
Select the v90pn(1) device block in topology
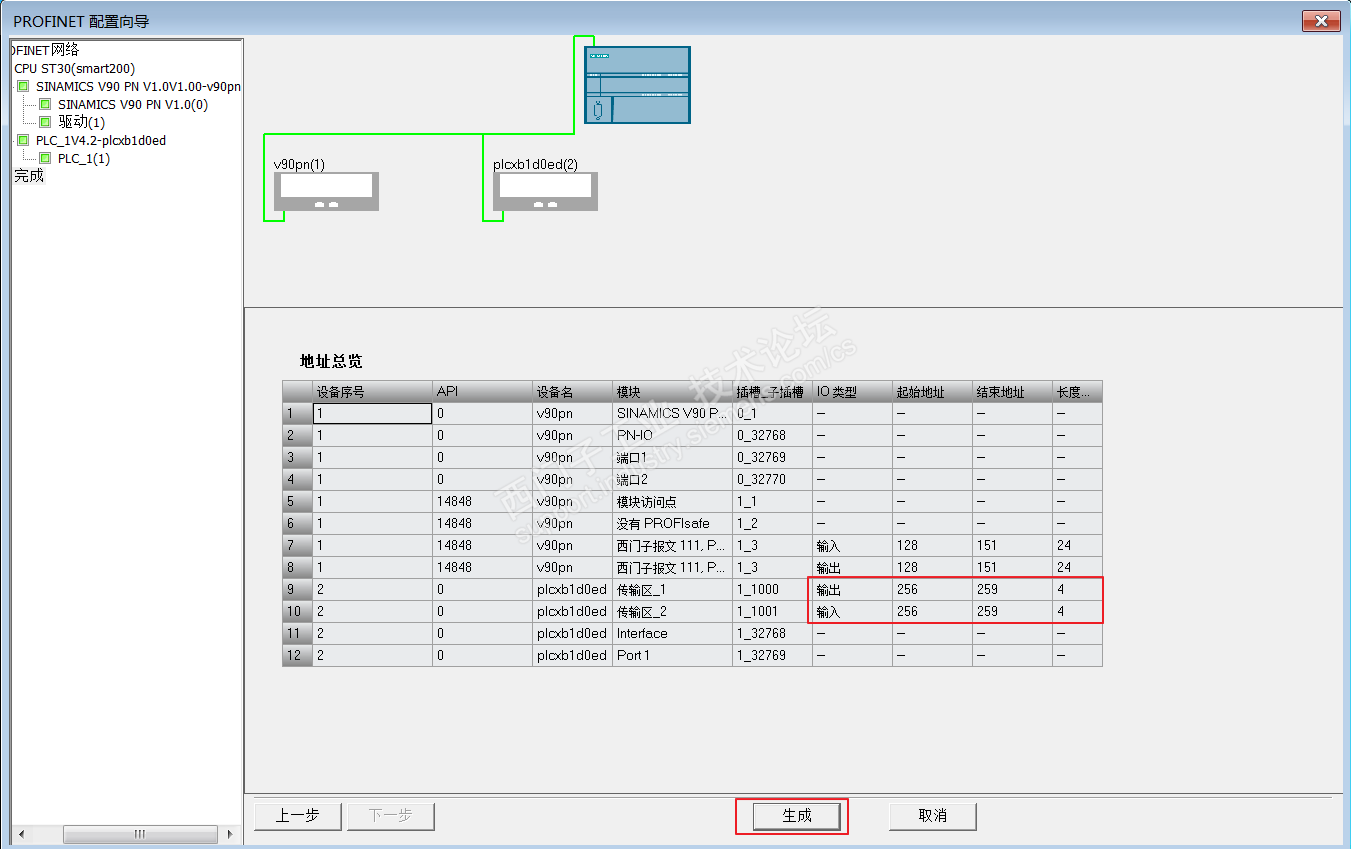327,191
